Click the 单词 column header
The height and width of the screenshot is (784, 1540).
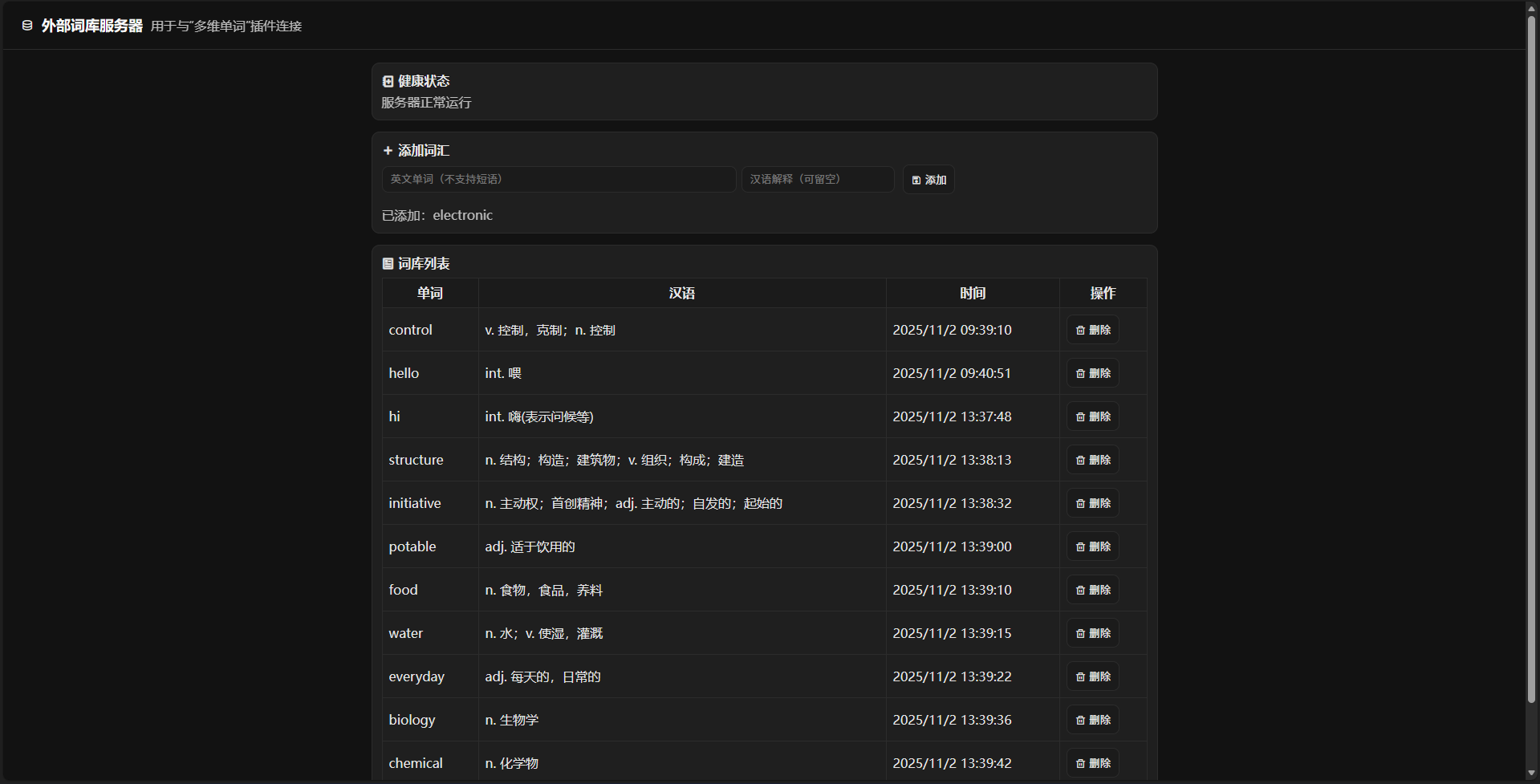click(x=430, y=293)
